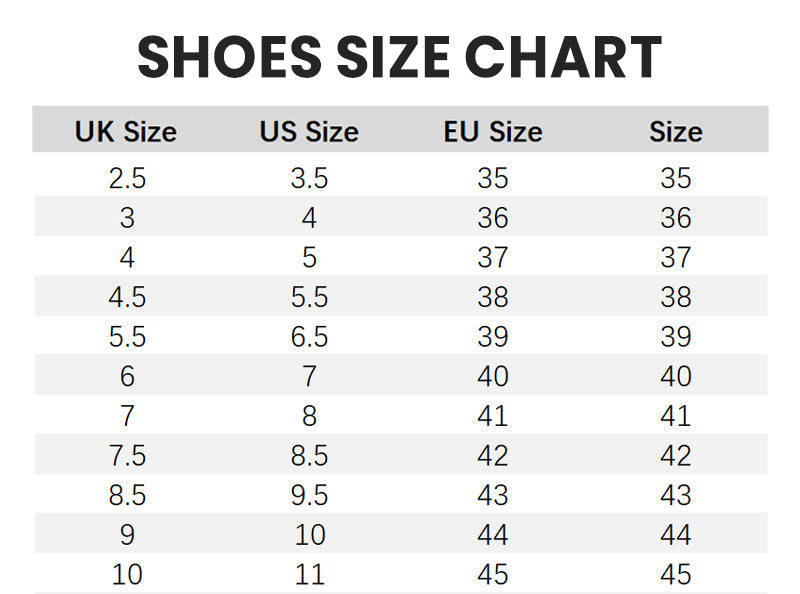Click the US Size column header
800x594 pixels.
click(309, 132)
